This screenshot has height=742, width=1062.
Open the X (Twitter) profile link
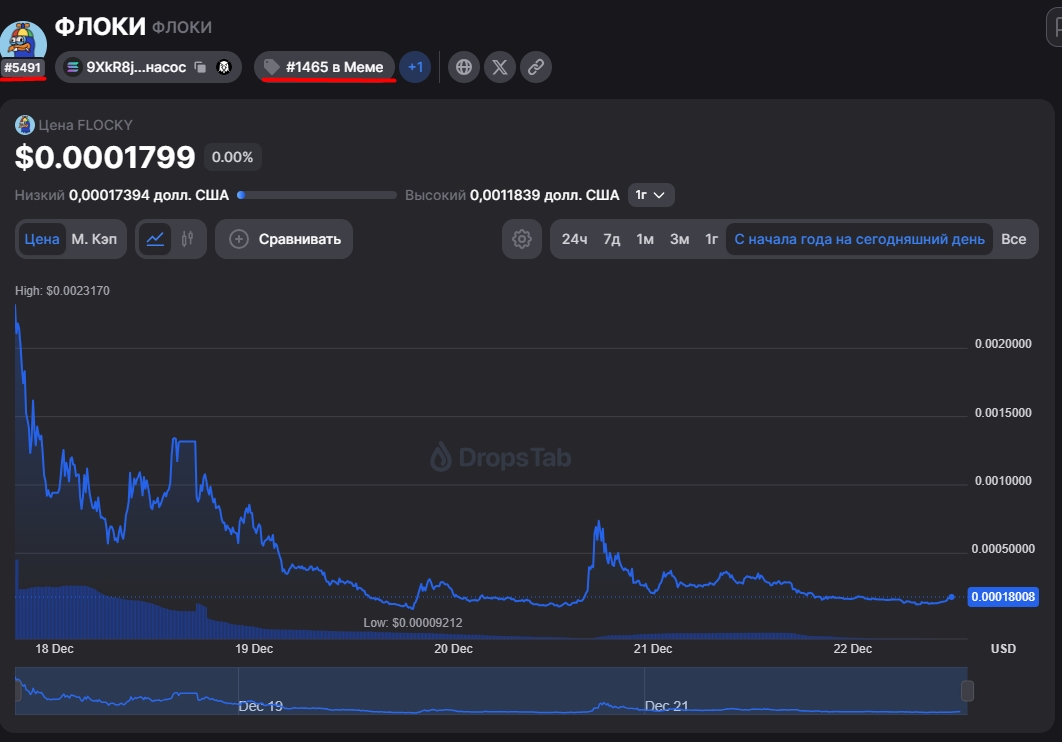(500, 67)
